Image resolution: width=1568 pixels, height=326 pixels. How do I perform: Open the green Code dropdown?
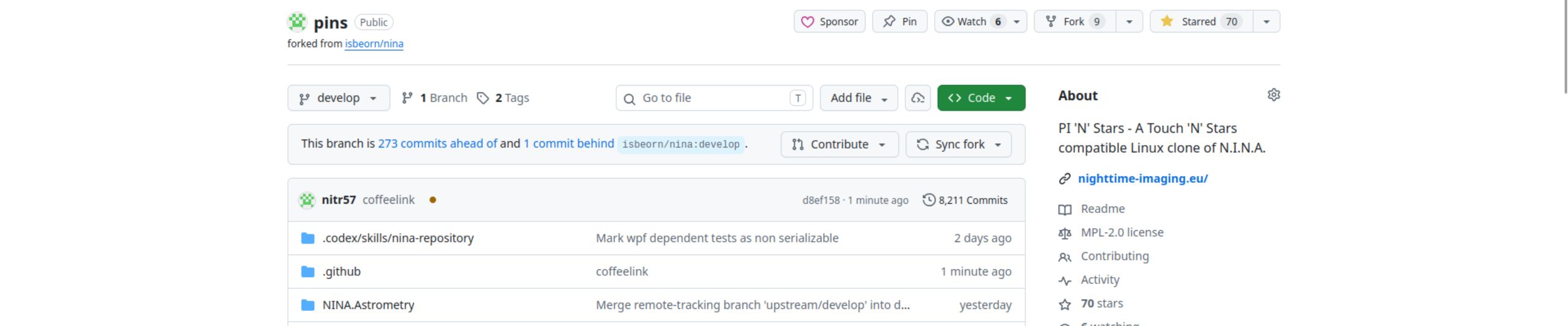[x=981, y=98]
